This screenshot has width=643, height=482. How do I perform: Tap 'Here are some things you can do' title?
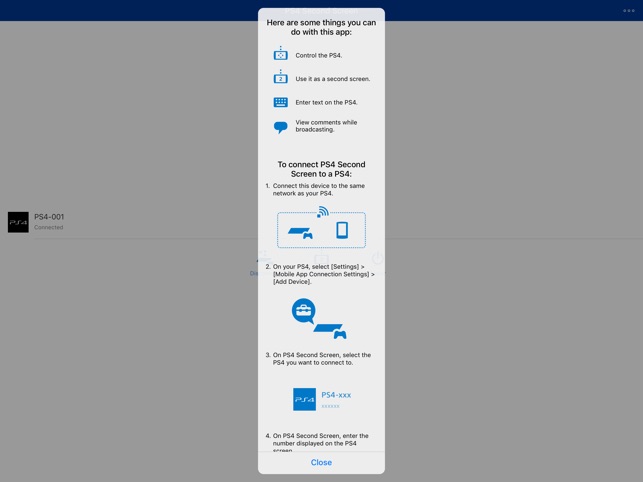tap(321, 25)
